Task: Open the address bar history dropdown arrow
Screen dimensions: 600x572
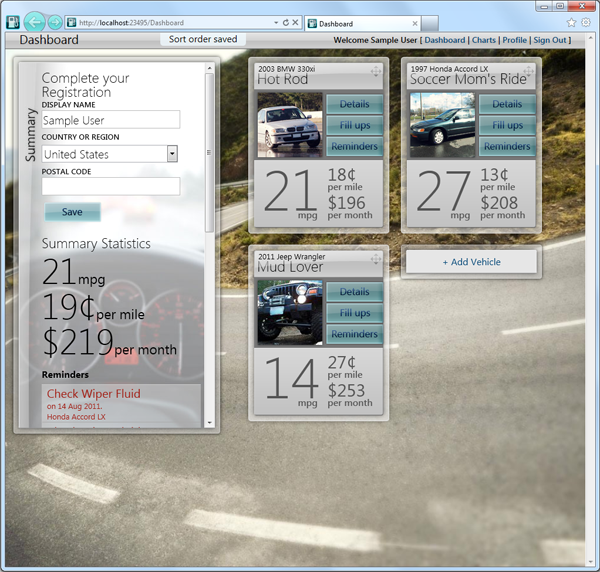Action: (x=276, y=23)
